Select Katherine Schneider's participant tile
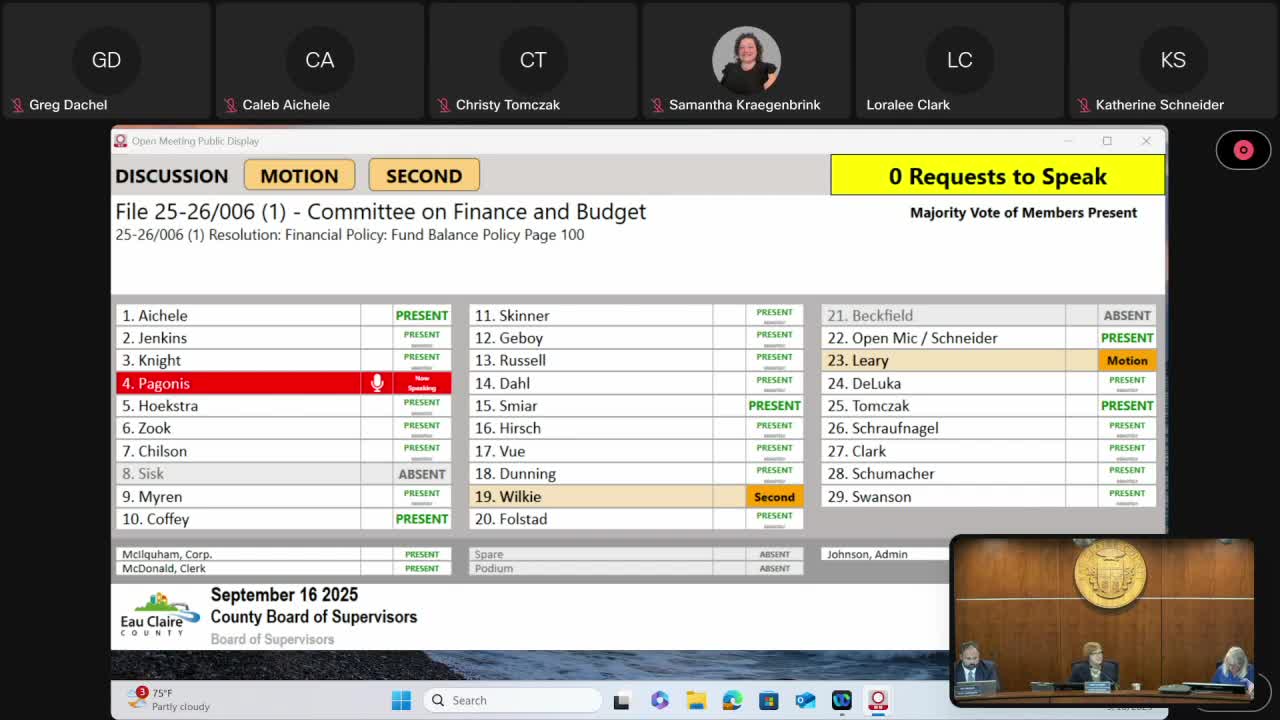Image resolution: width=1280 pixels, height=720 pixels. pyautogui.click(x=1173, y=61)
